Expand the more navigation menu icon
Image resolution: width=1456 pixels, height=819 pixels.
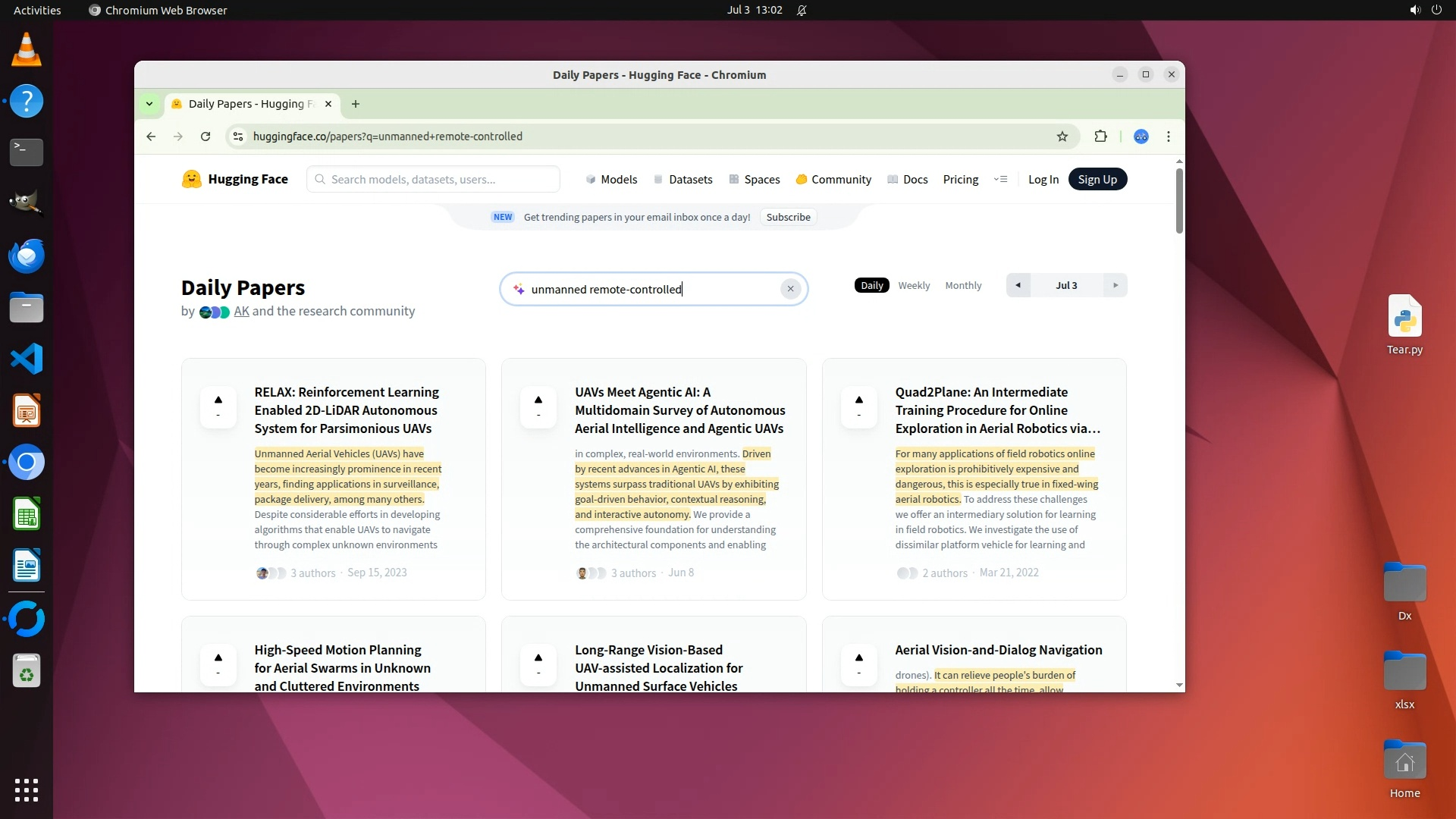point(1000,180)
